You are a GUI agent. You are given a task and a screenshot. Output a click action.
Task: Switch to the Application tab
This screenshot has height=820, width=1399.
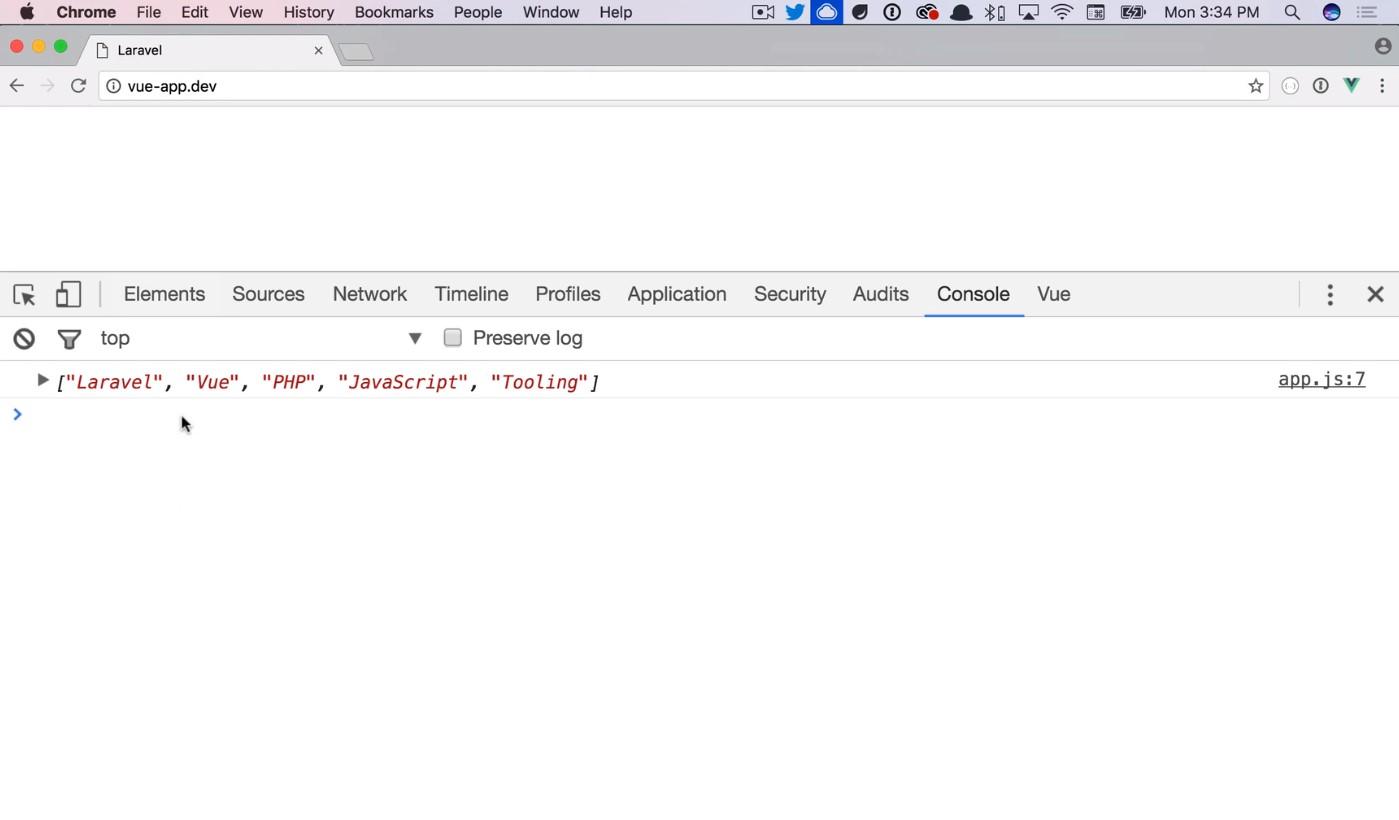[677, 294]
